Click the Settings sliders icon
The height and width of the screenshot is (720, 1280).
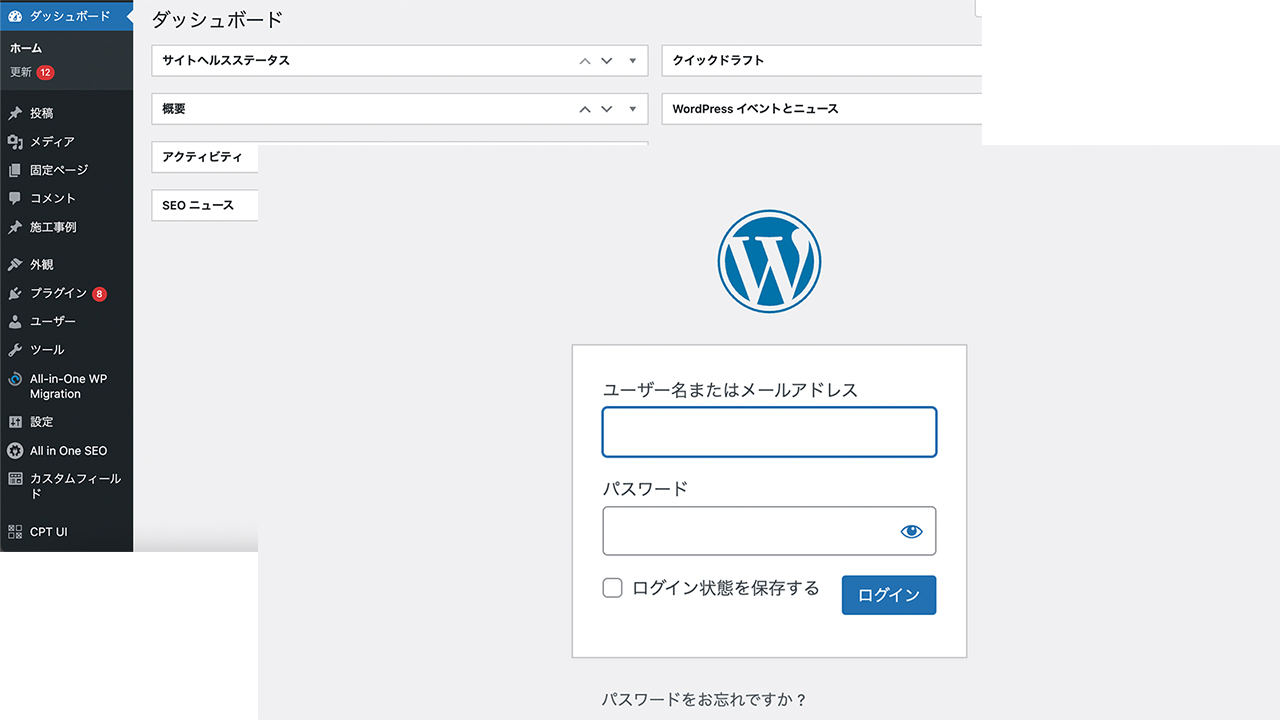pos(15,422)
